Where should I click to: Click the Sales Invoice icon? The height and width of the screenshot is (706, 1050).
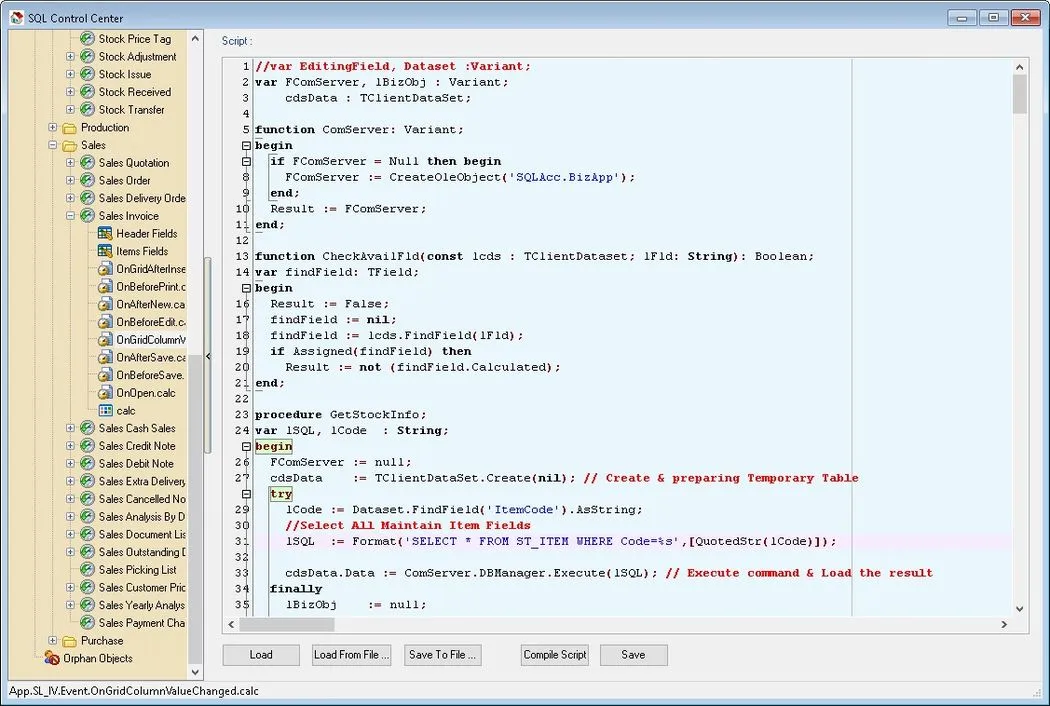(87, 216)
